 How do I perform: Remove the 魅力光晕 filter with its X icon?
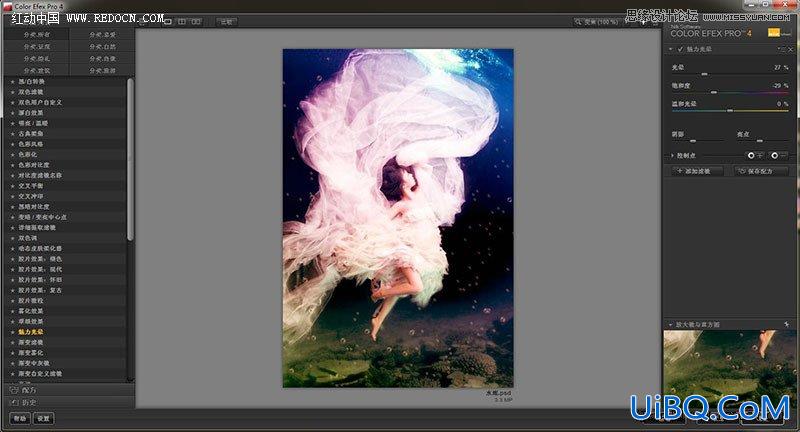pos(791,49)
